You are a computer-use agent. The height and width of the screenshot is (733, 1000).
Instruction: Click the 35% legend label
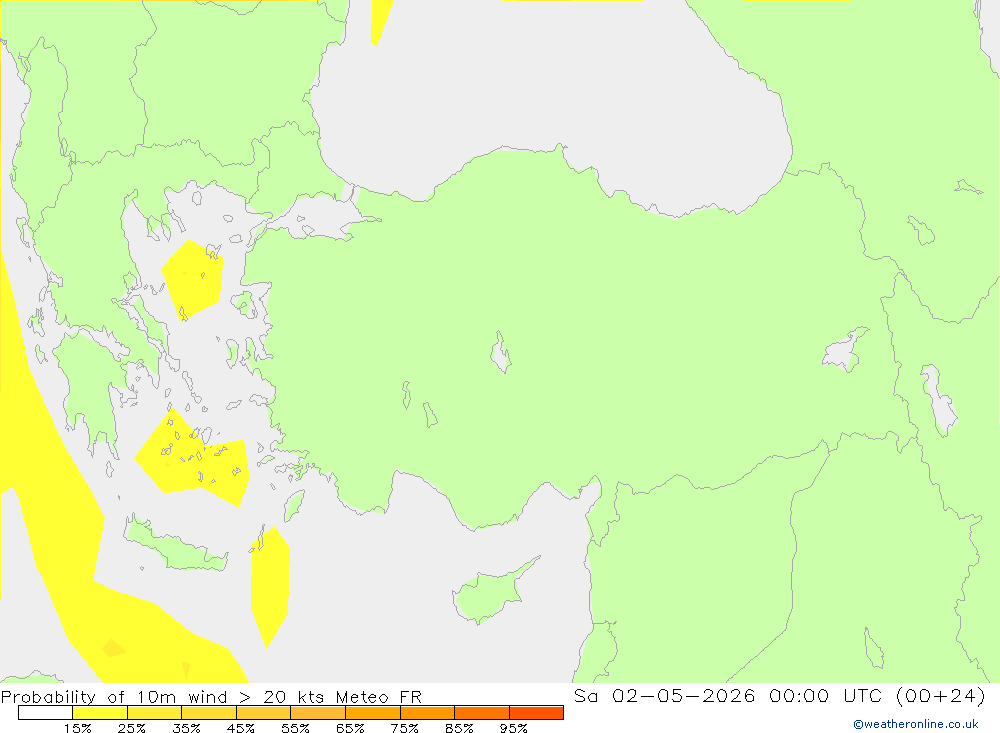pyautogui.click(x=186, y=728)
